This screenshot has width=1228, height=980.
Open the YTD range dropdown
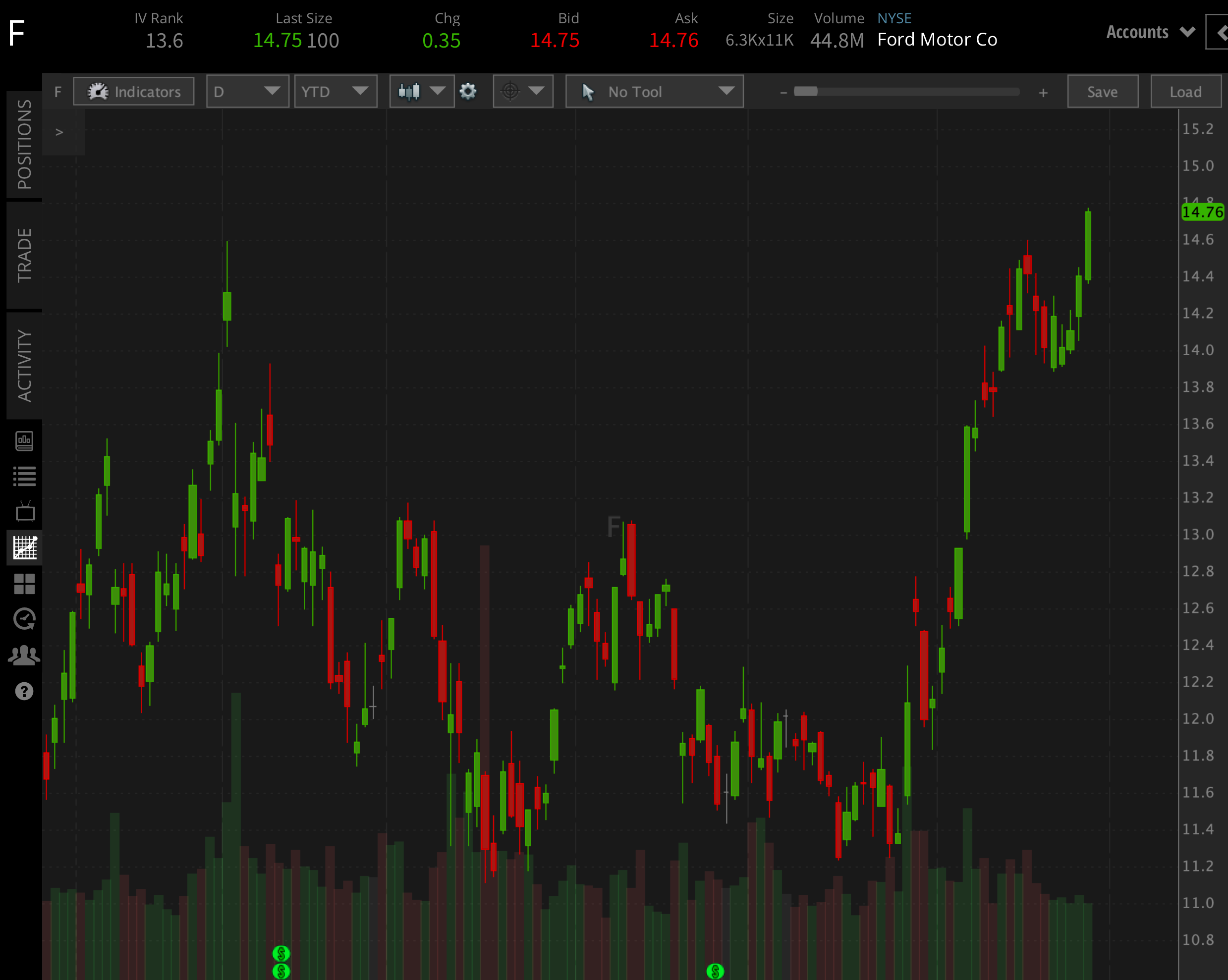click(x=335, y=91)
